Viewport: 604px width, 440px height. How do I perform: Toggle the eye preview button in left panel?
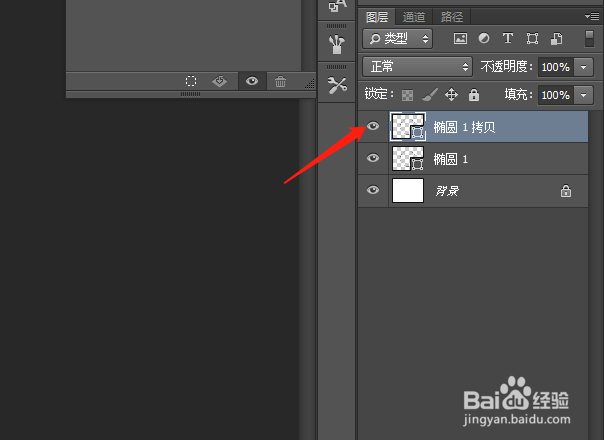coord(252,81)
